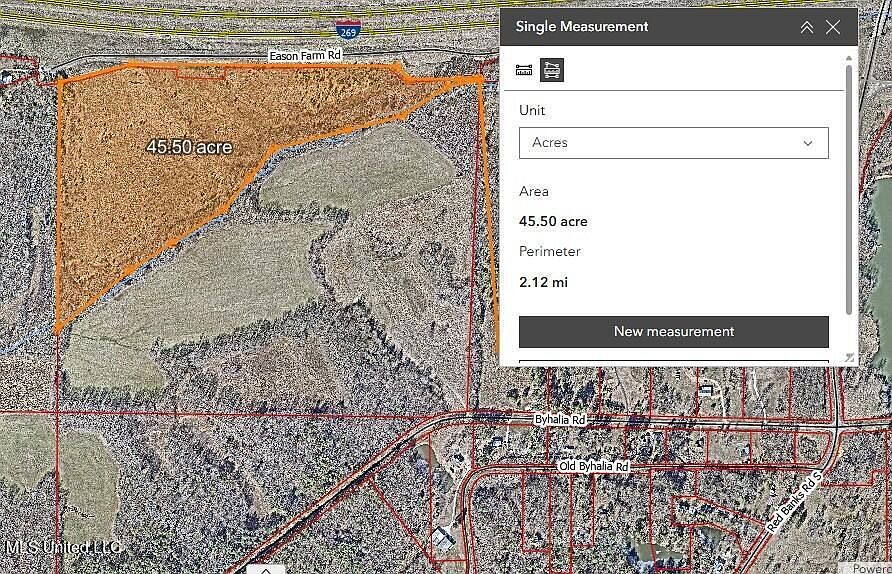Select the distance measurement ruler tool
The width and height of the screenshot is (892, 574).
point(524,70)
